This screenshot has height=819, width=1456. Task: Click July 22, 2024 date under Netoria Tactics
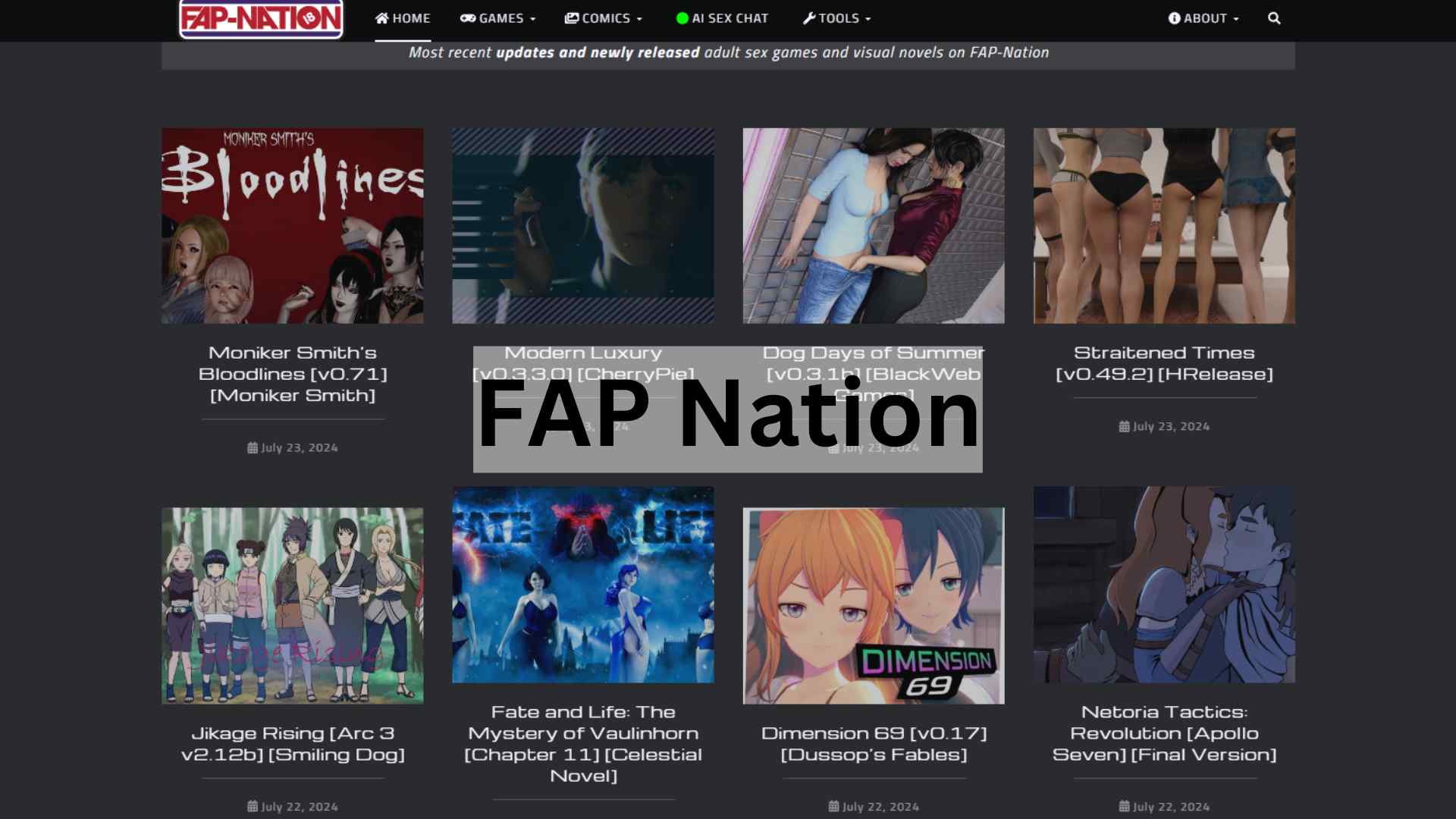click(1171, 807)
